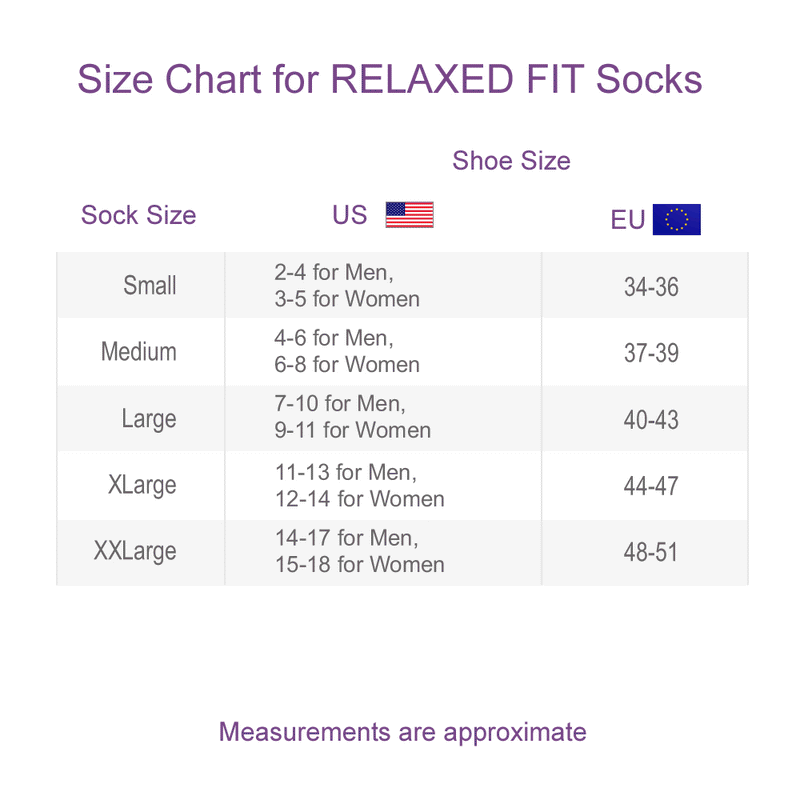Click the 40-43 EU size cell
Viewport: 800px width, 800px height.
[x=651, y=420]
